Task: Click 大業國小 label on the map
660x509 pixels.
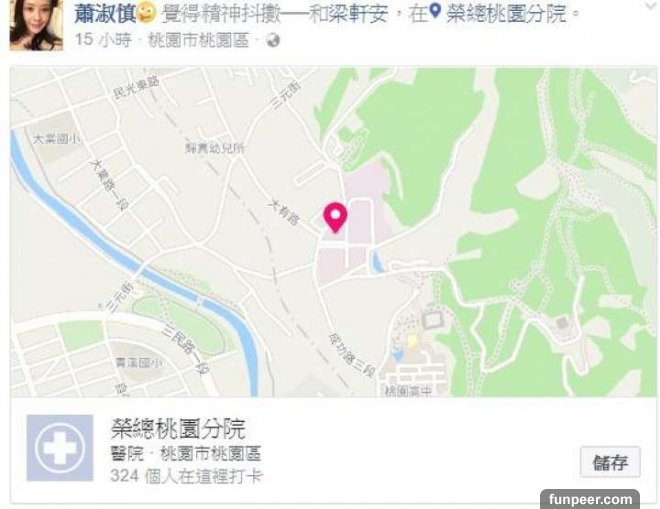Action: (x=56, y=139)
